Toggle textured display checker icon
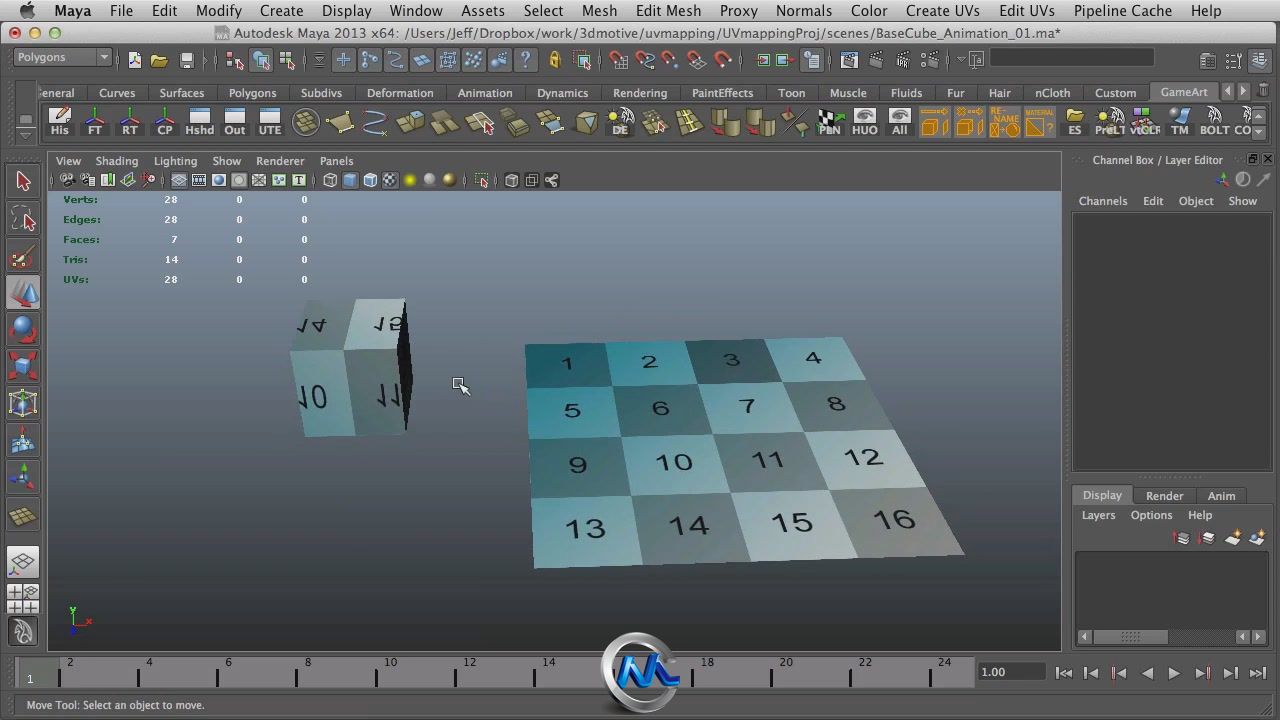 (390, 180)
